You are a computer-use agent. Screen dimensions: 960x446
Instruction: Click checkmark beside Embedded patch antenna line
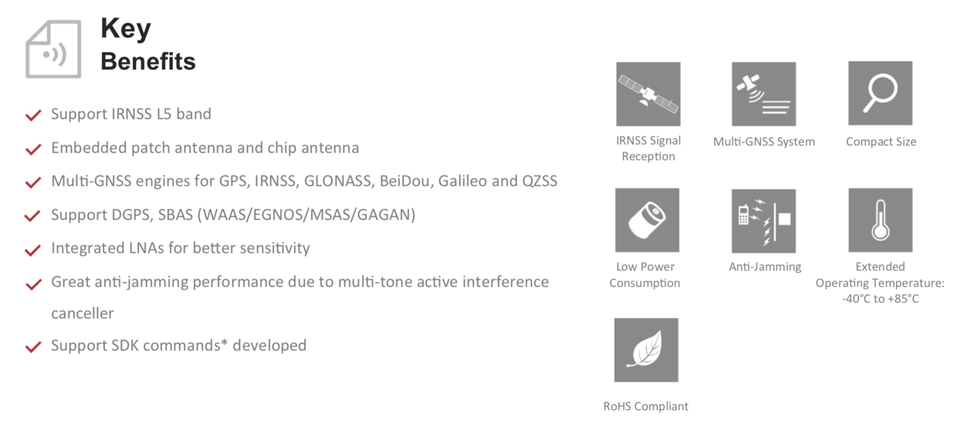33,150
